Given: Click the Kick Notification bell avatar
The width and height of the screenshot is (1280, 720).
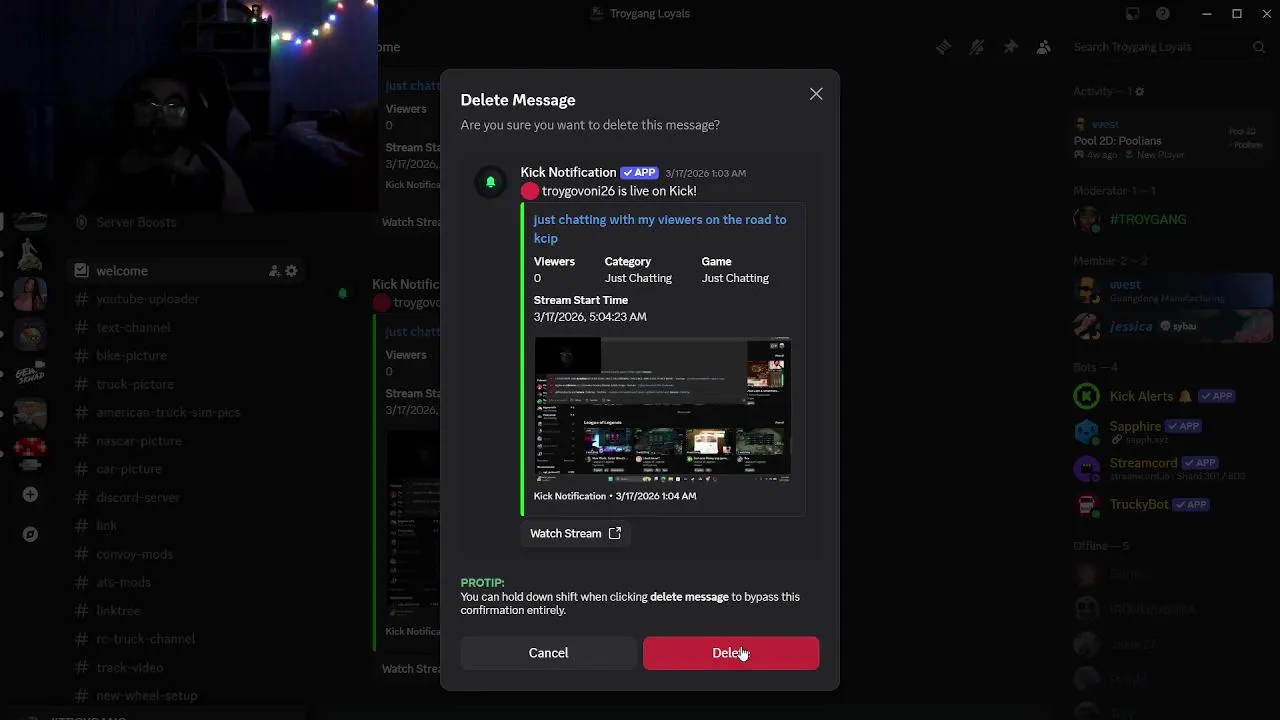Looking at the screenshot, I should [x=490, y=182].
